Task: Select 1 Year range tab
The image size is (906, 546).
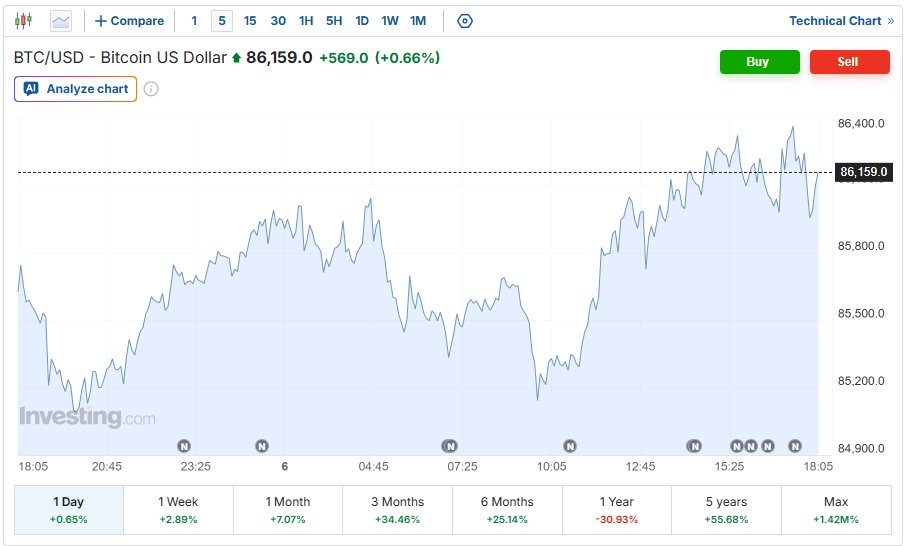Action: pyautogui.click(x=617, y=510)
